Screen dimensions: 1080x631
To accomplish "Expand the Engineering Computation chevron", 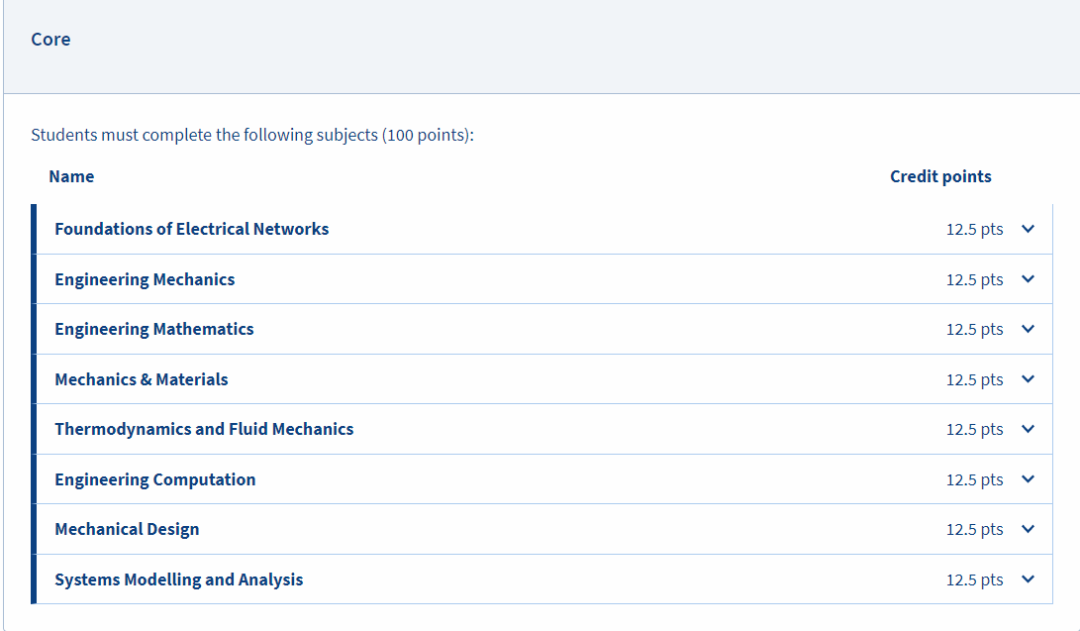I will (x=1028, y=479).
